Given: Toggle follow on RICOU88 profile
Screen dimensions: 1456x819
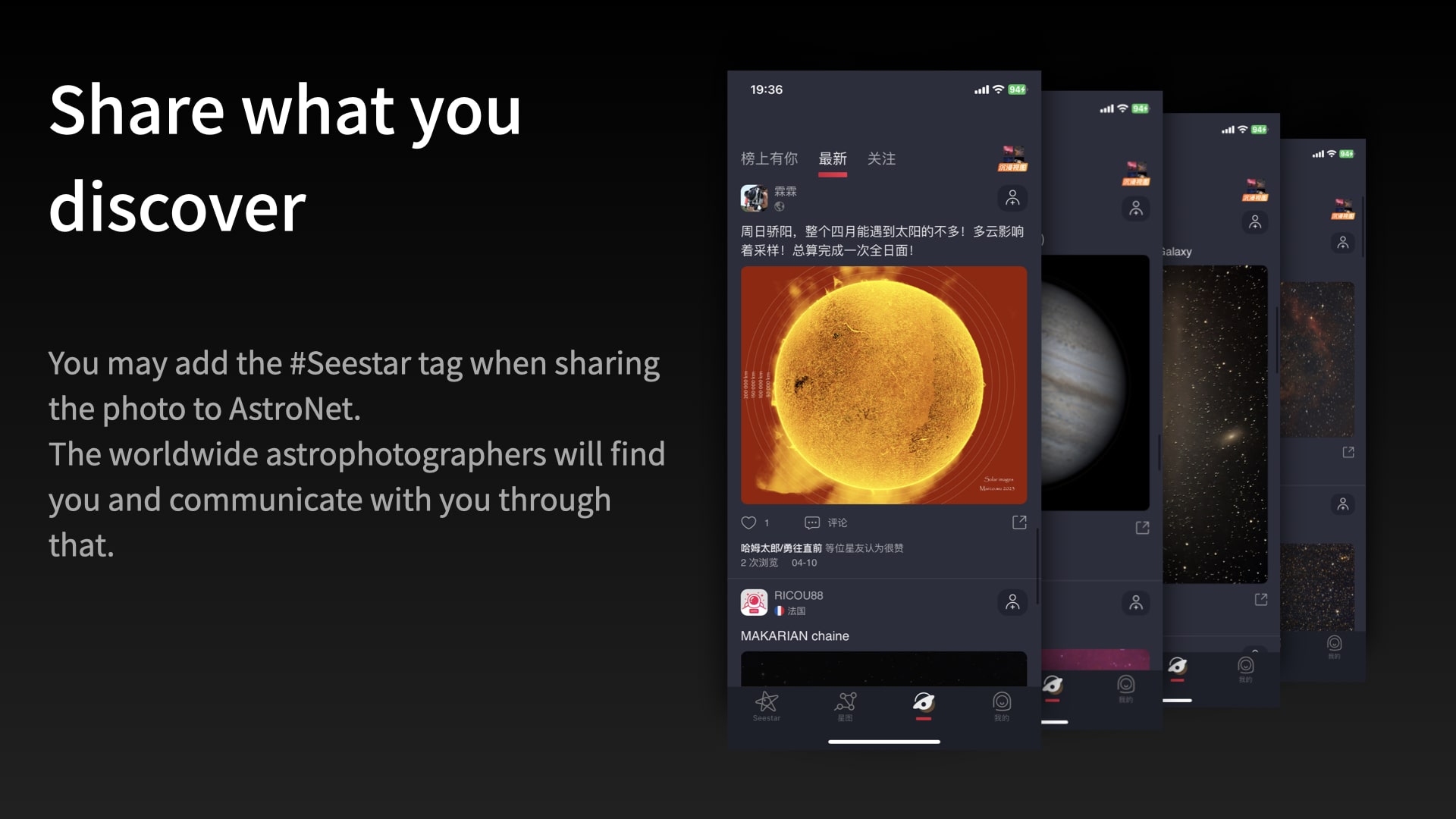Looking at the screenshot, I should [1013, 601].
